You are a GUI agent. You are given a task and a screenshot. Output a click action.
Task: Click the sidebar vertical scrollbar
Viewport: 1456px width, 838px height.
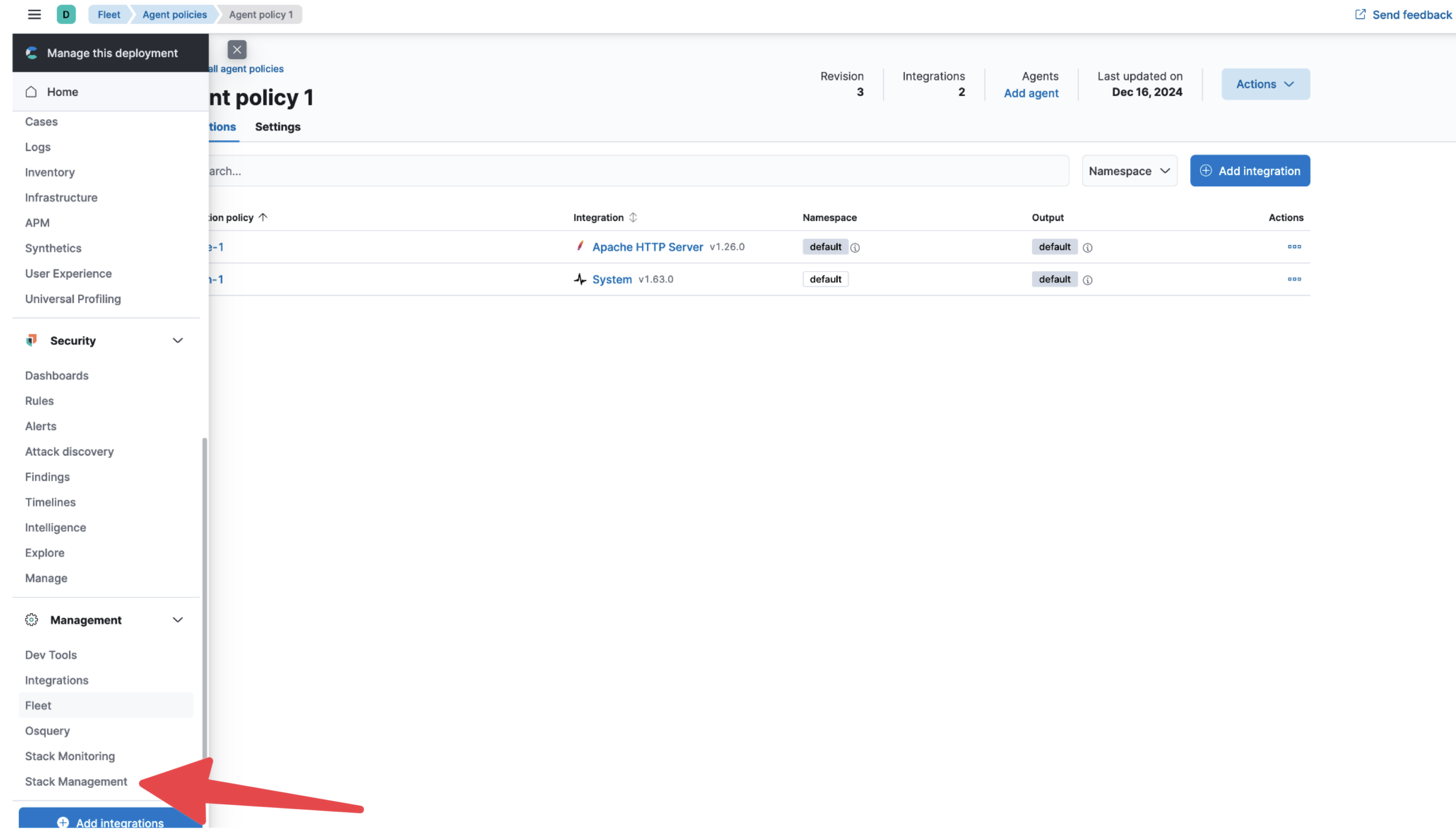click(x=204, y=598)
